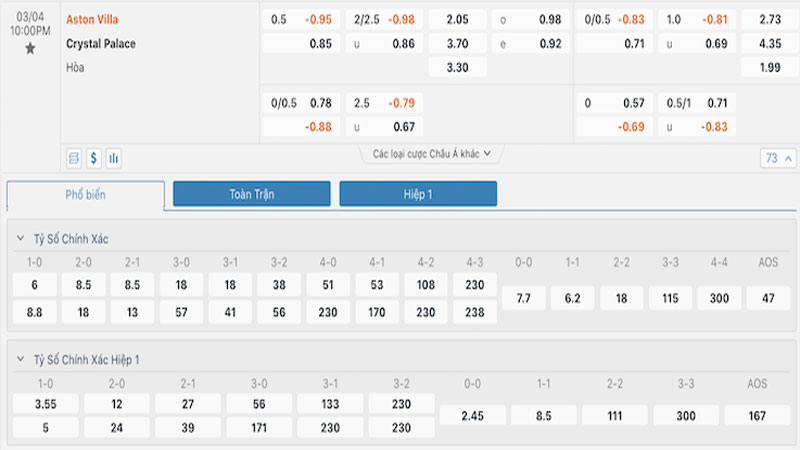Pick first-half home win odds 2.73
The image size is (800, 450).
coord(770,20)
